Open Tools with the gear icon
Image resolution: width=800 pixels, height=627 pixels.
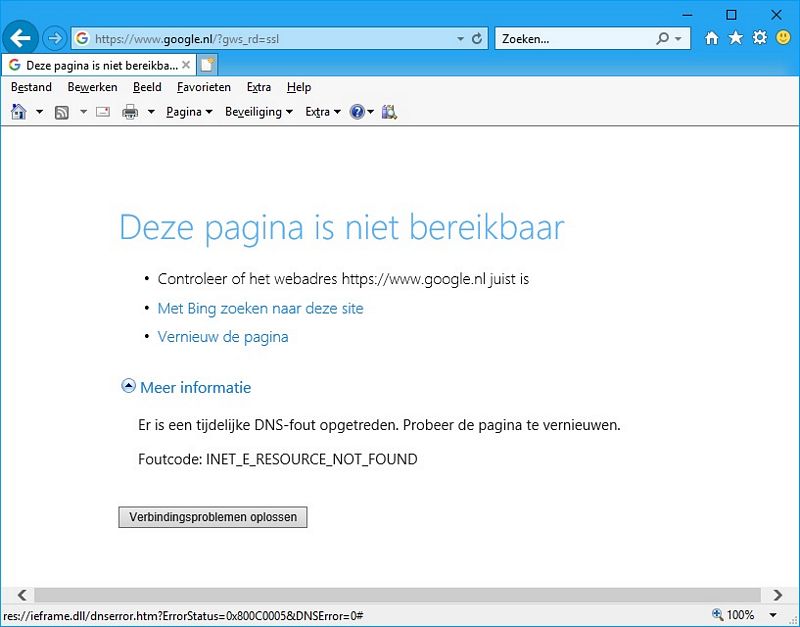point(759,38)
